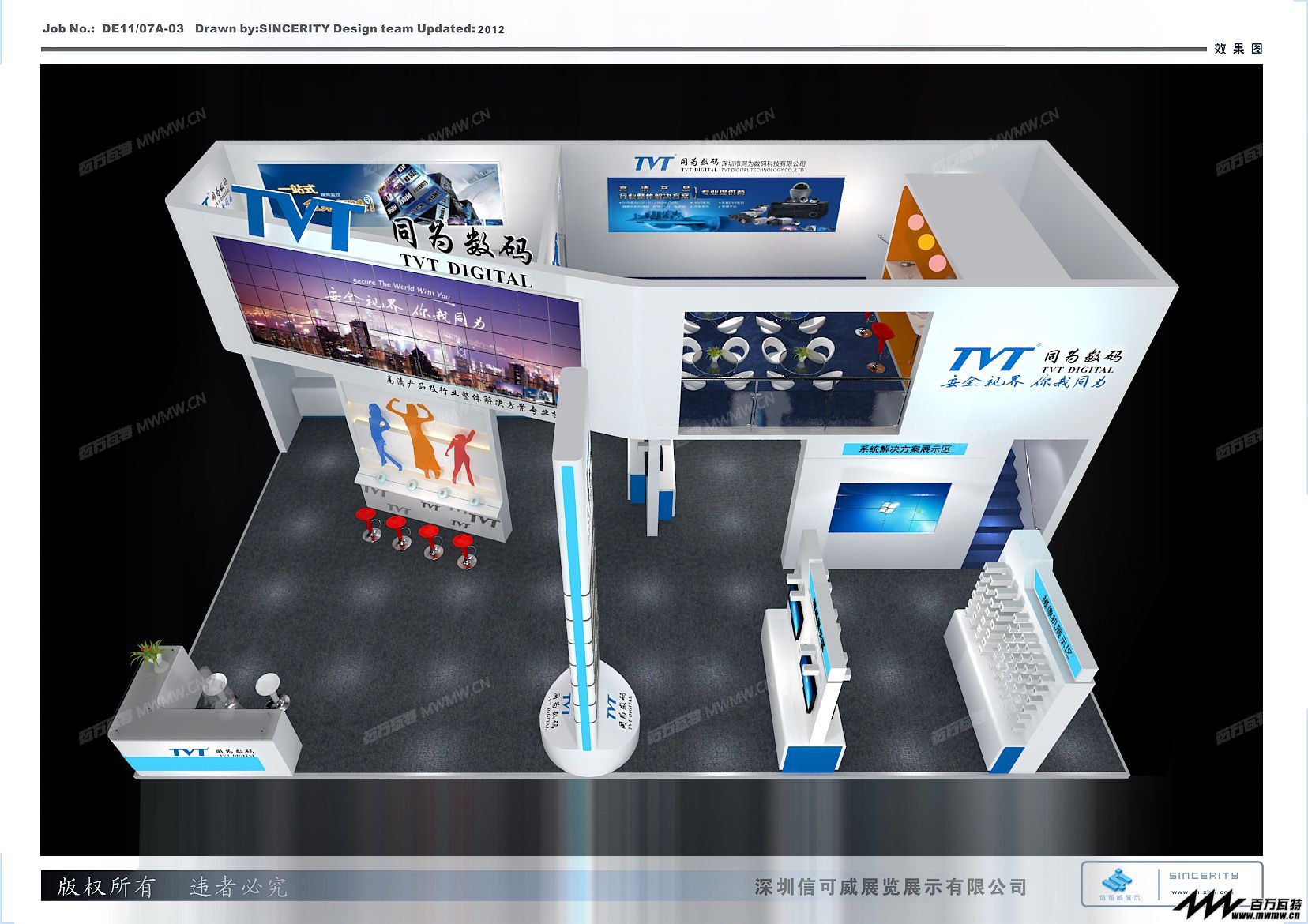
Task: Click the blue Windows screen display
Action: pyautogui.click(x=889, y=508)
